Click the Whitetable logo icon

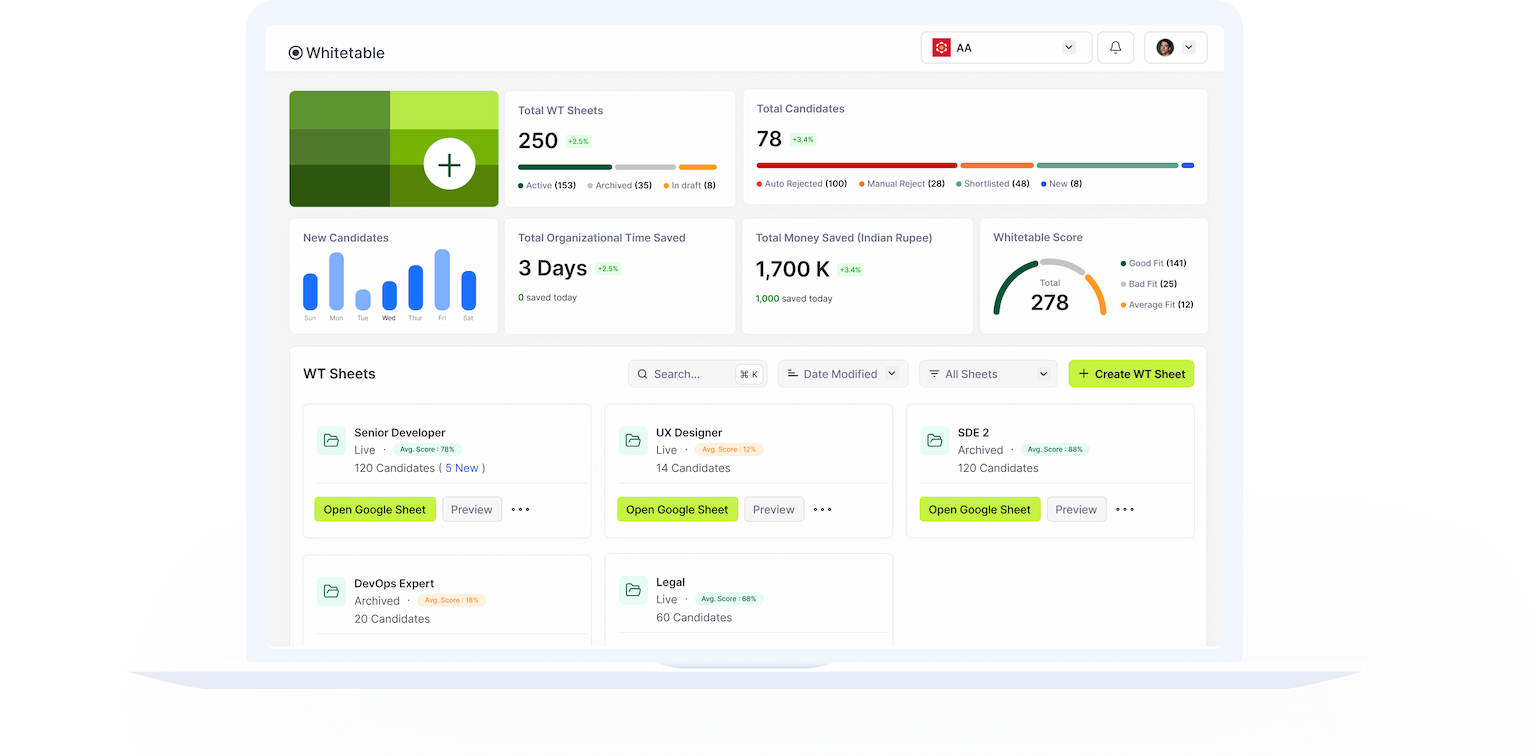[x=295, y=53]
